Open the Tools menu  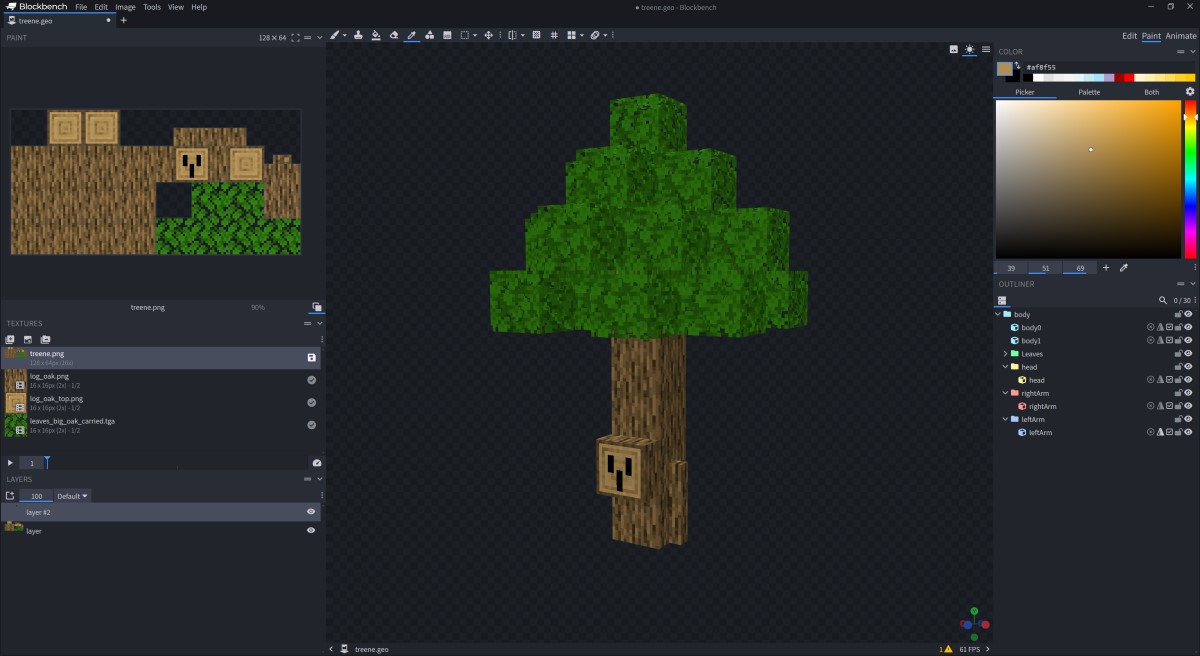pos(152,7)
